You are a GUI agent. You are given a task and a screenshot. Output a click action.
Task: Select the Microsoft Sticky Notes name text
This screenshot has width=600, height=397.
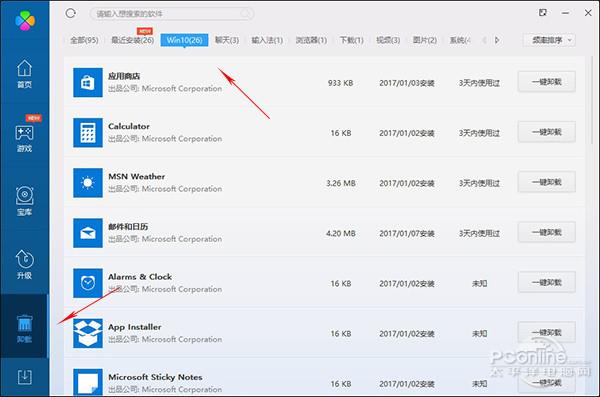pyautogui.click(x=155, y=377)
